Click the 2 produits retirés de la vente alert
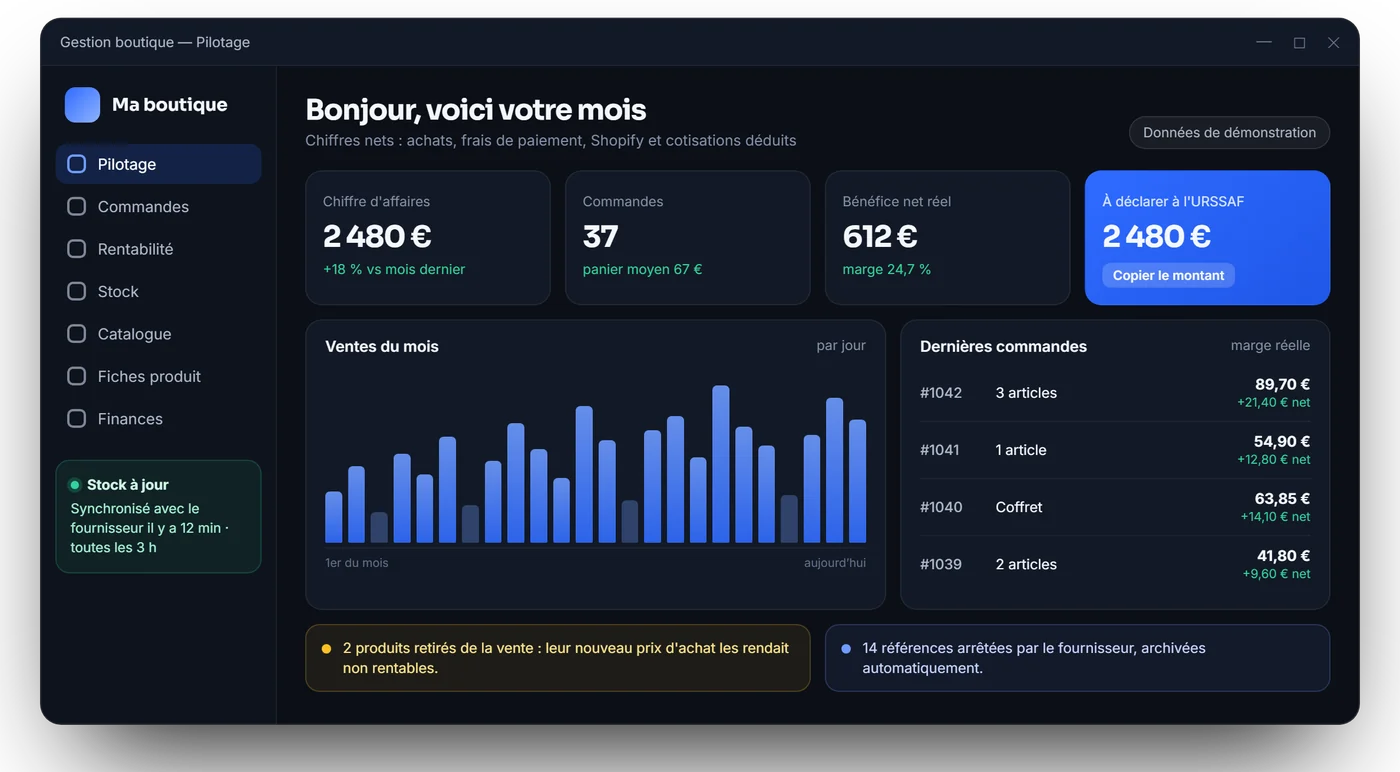This screenshot has width=1400, height=772. click(558, 658)
